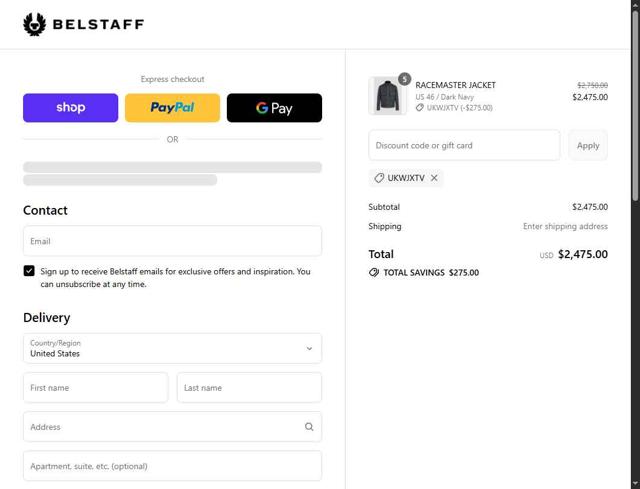
Task: Click the RACEMASTER JACKET product name
Action: pos(456,85)
